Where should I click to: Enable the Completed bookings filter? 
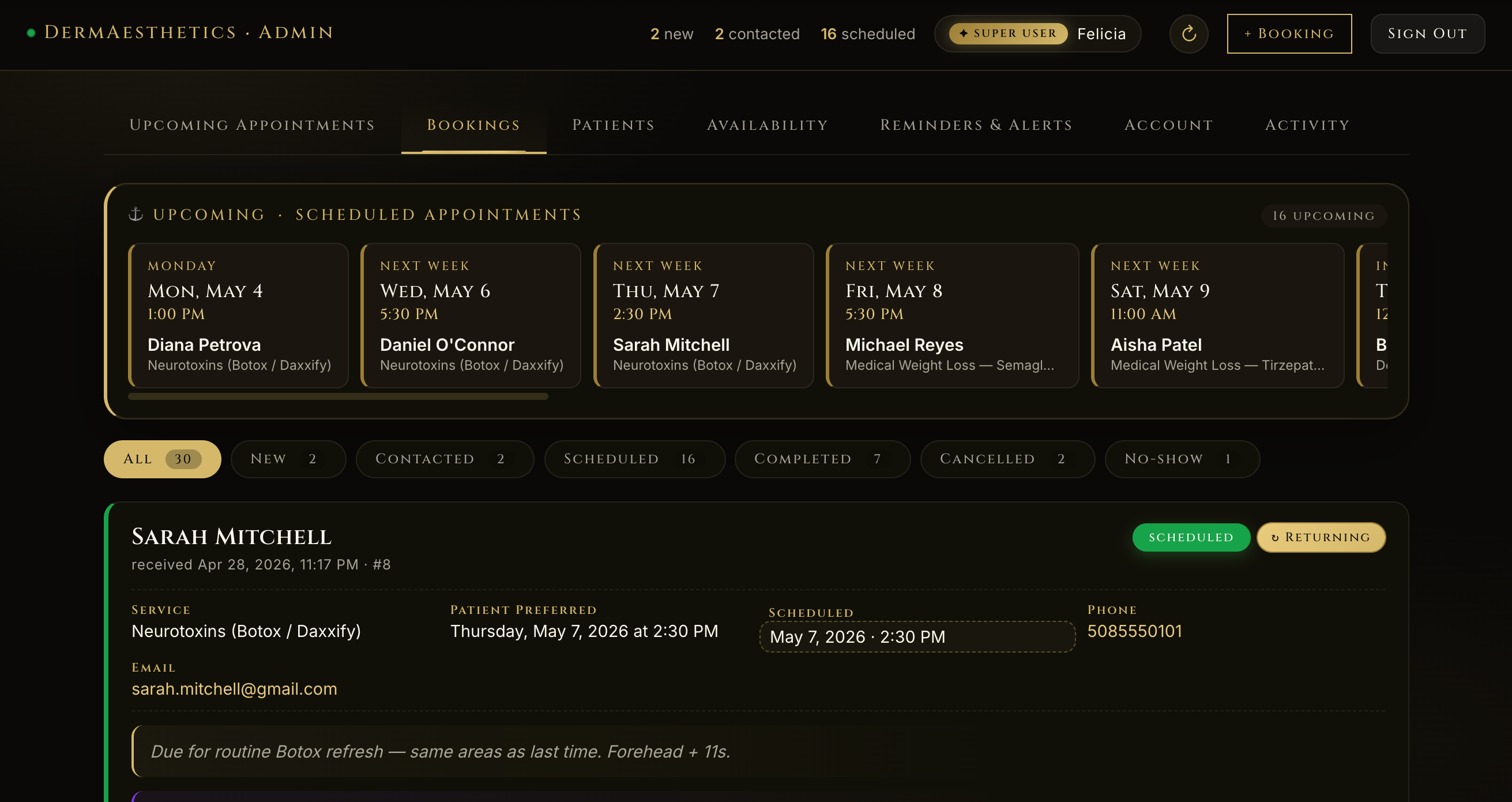coord(822,459)
